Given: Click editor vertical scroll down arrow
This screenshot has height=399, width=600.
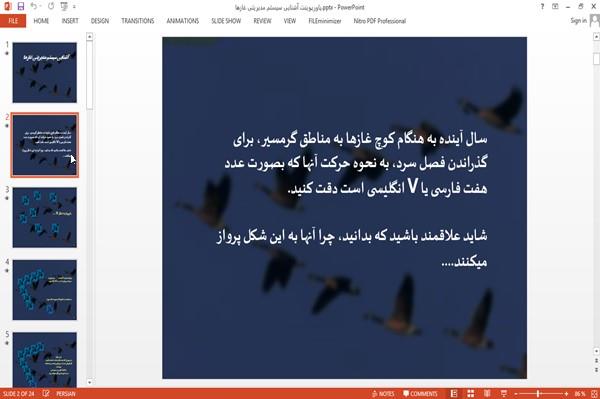Looking at the screenshot, I should [x=596, y=351].
